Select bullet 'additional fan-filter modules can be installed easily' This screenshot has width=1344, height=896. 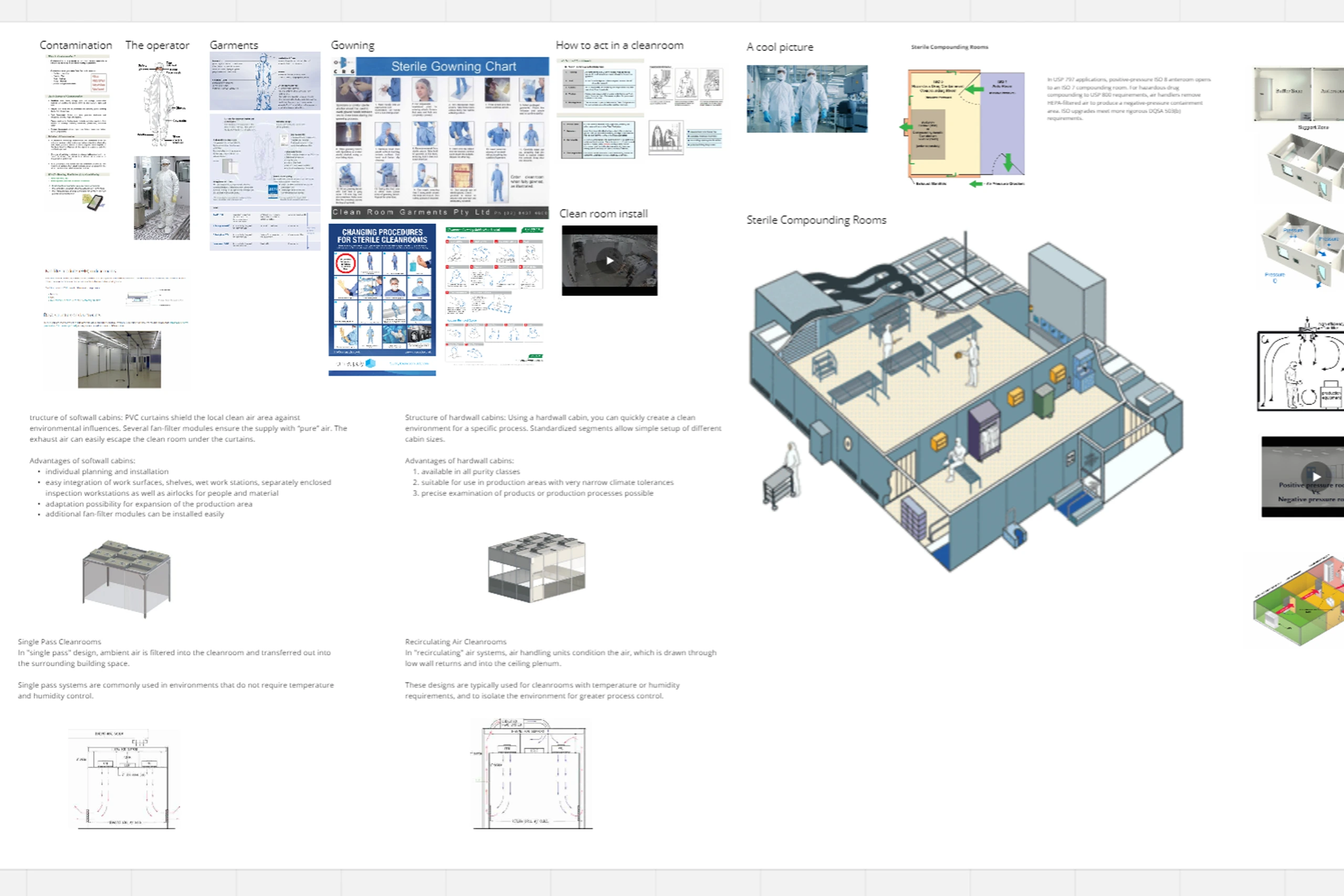pos(135,514)
